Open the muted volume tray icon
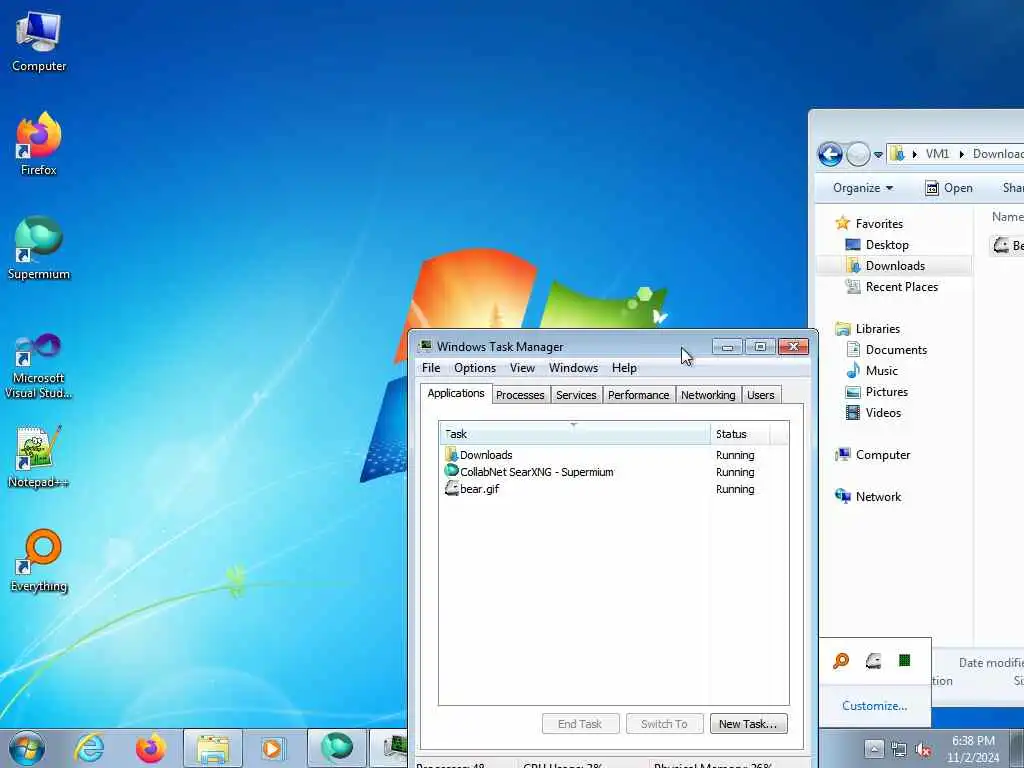The width and height of the screenshot is (1024, 768). click(923, 750)
